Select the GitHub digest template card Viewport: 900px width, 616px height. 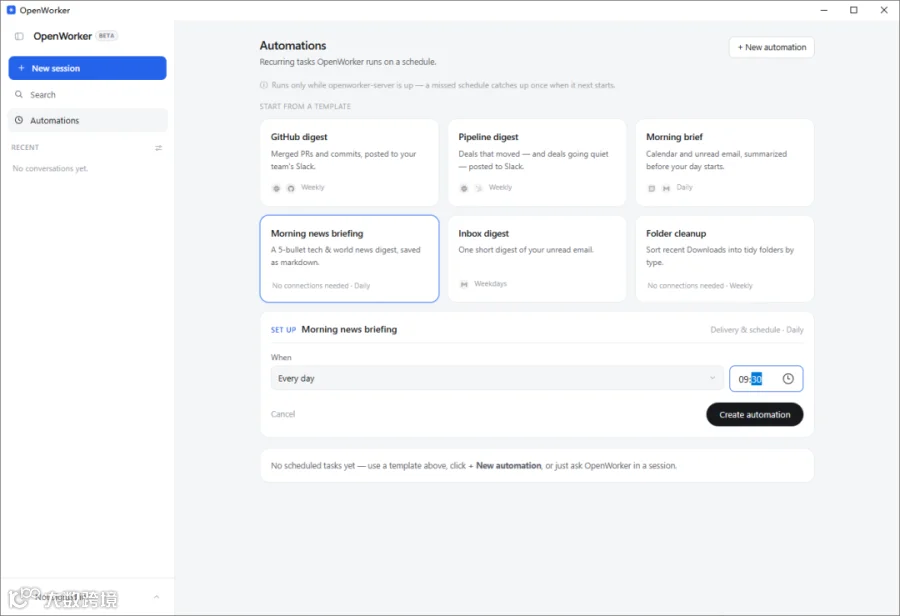[x=349, y=162]
